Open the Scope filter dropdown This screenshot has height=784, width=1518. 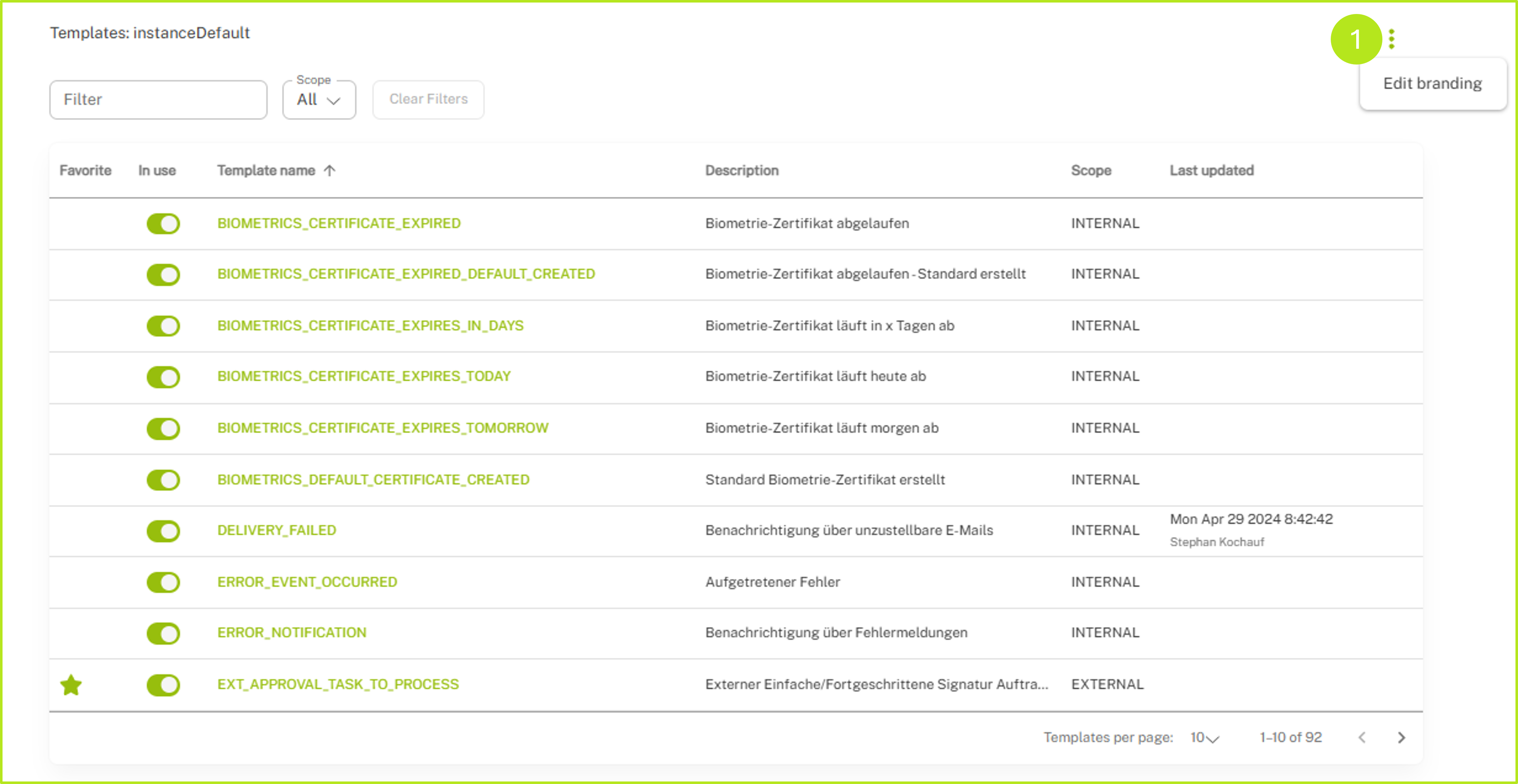[x=319, y=100]
